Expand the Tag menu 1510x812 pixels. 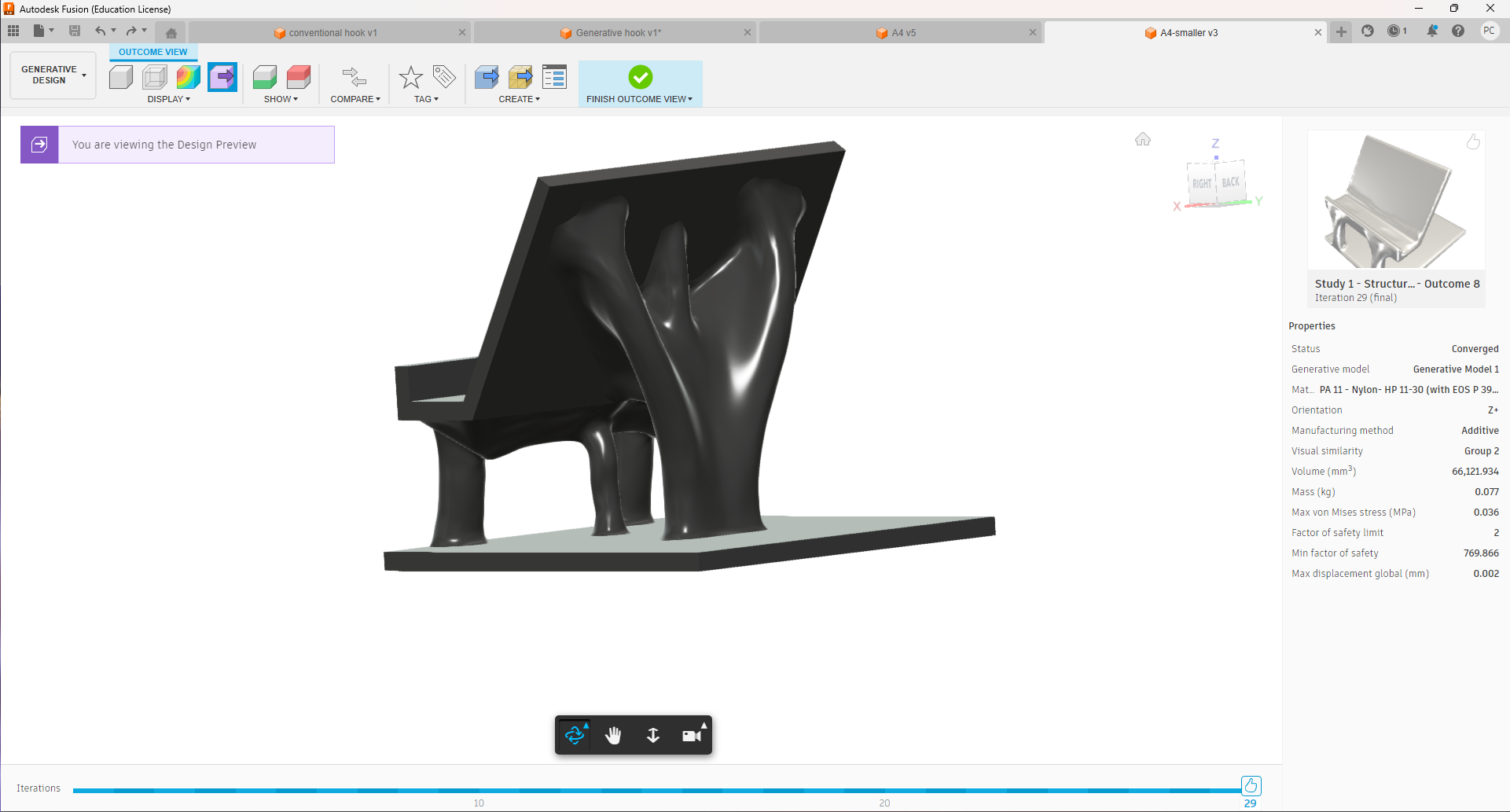pyautogui.click(x=426, y=99)
